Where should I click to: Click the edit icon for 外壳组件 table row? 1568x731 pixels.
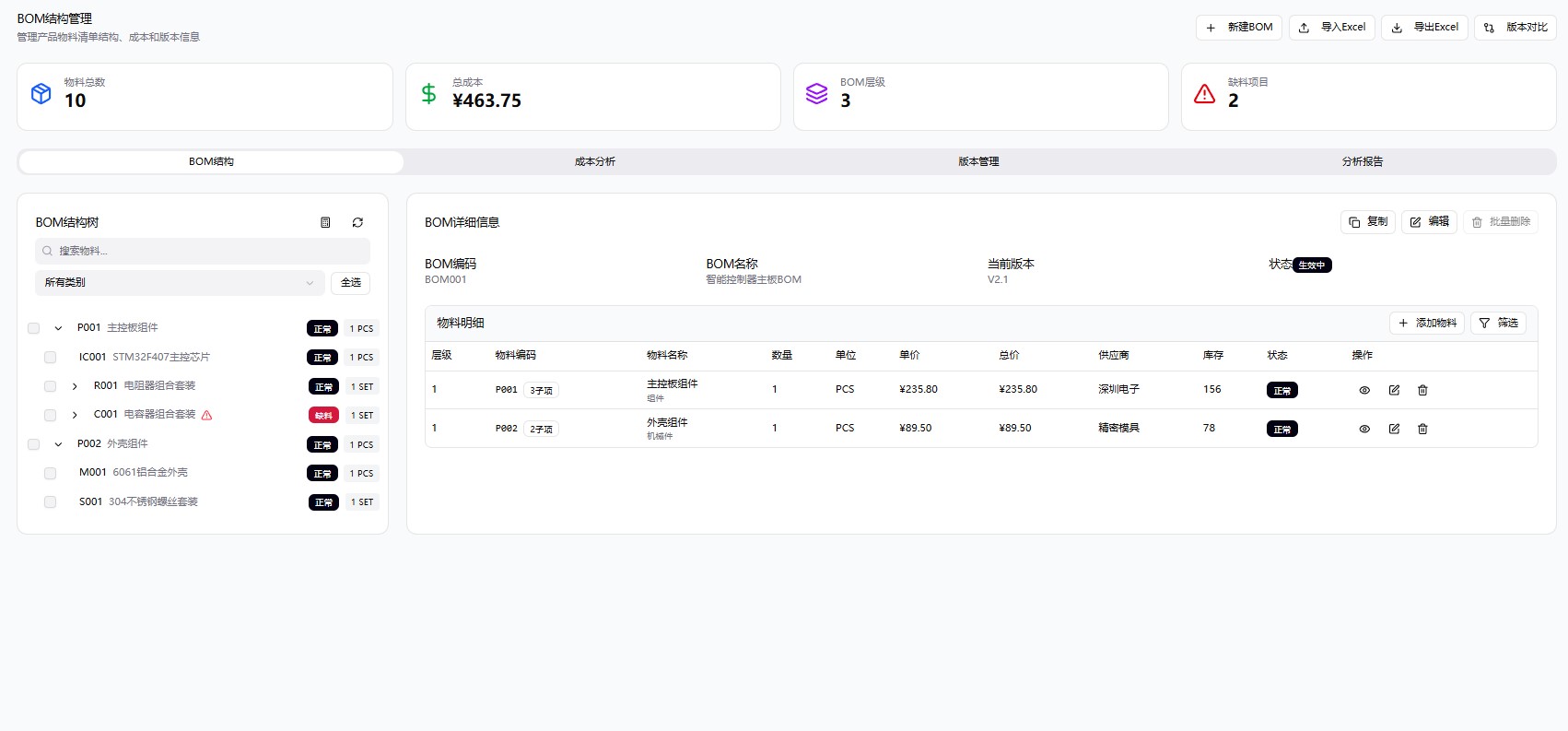click(1394, 429)
